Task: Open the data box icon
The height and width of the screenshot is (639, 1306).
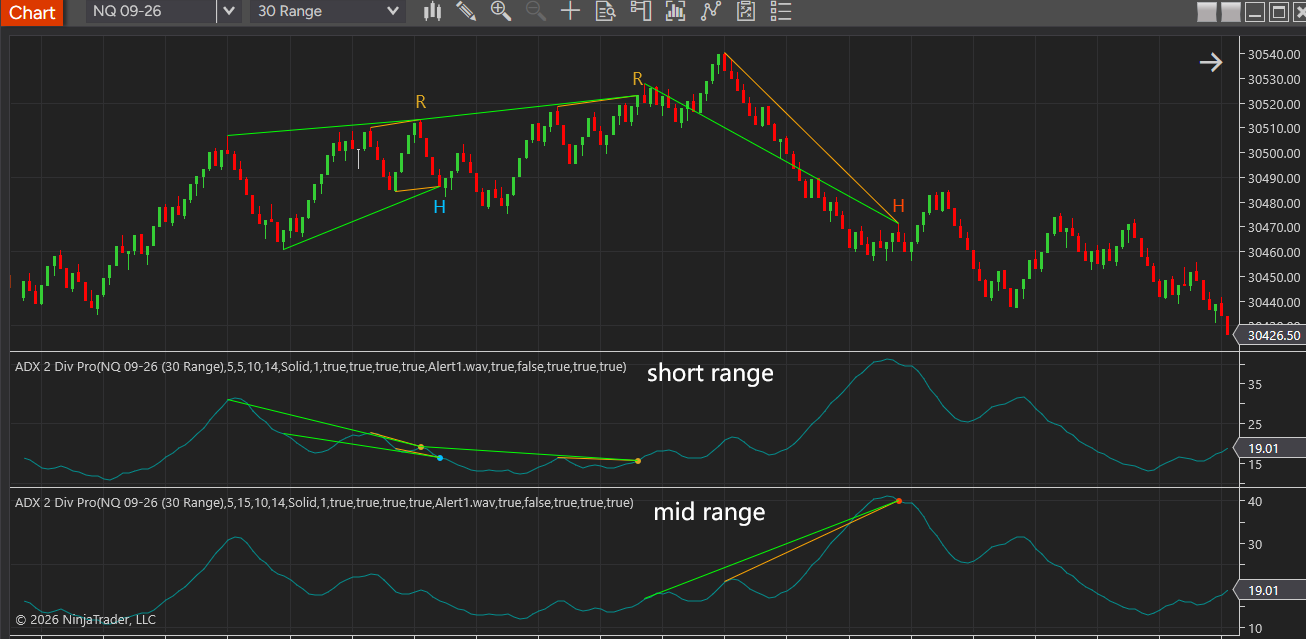Action: coord(605,11)
